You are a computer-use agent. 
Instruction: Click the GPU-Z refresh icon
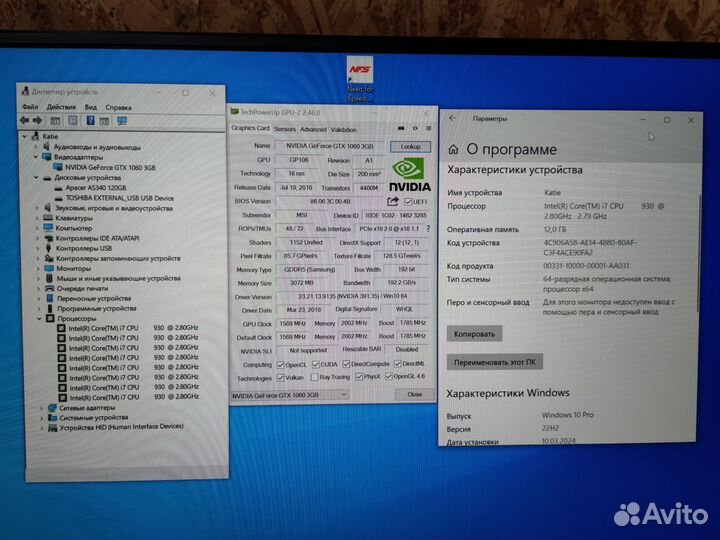(x=415, y=129)
